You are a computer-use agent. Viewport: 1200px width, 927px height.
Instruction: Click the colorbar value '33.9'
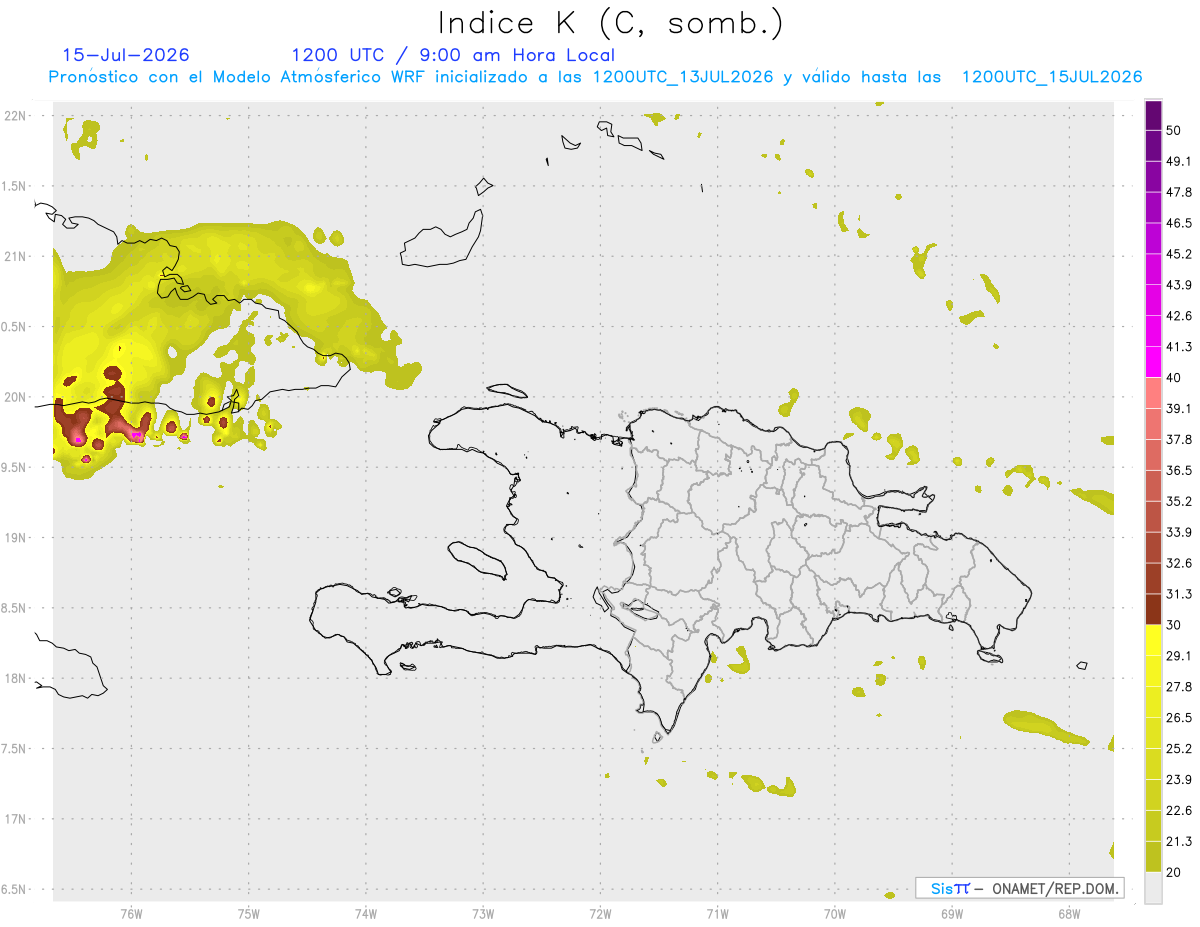click(x=1180, y=532)
